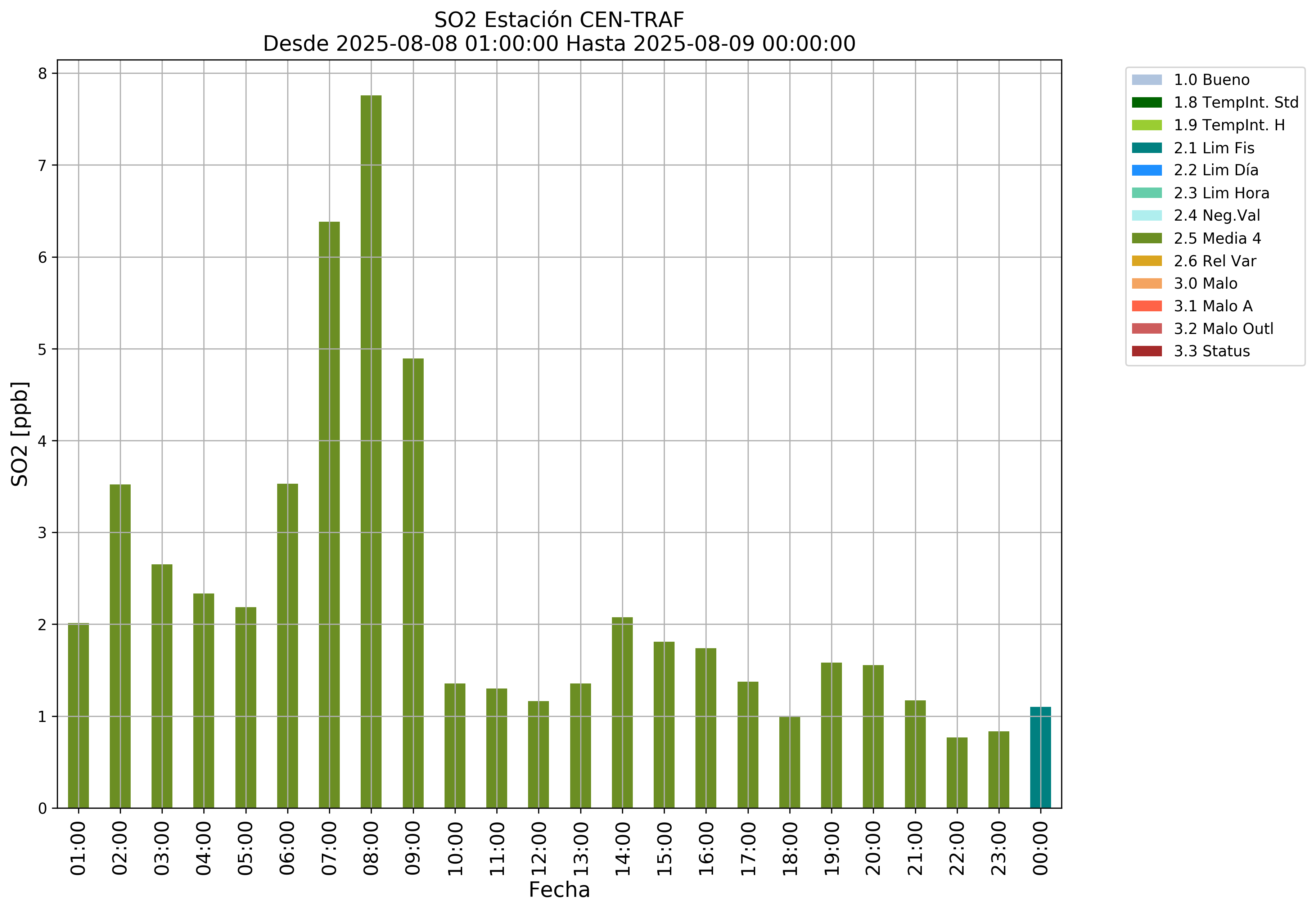The width and height of the screenshot is (1316, 912).
Task: Click the 02:00 bar in chart
Action: click(120, 646)
